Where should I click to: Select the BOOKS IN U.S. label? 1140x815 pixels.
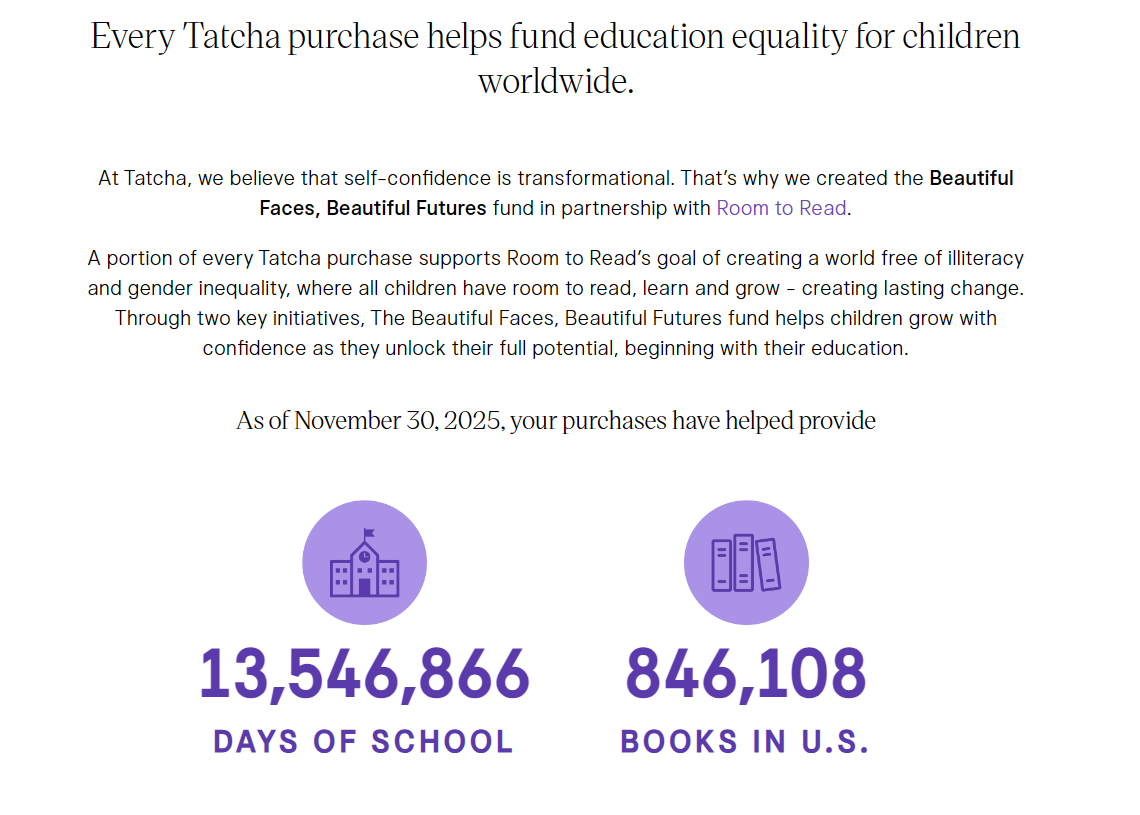coord(745,742)
